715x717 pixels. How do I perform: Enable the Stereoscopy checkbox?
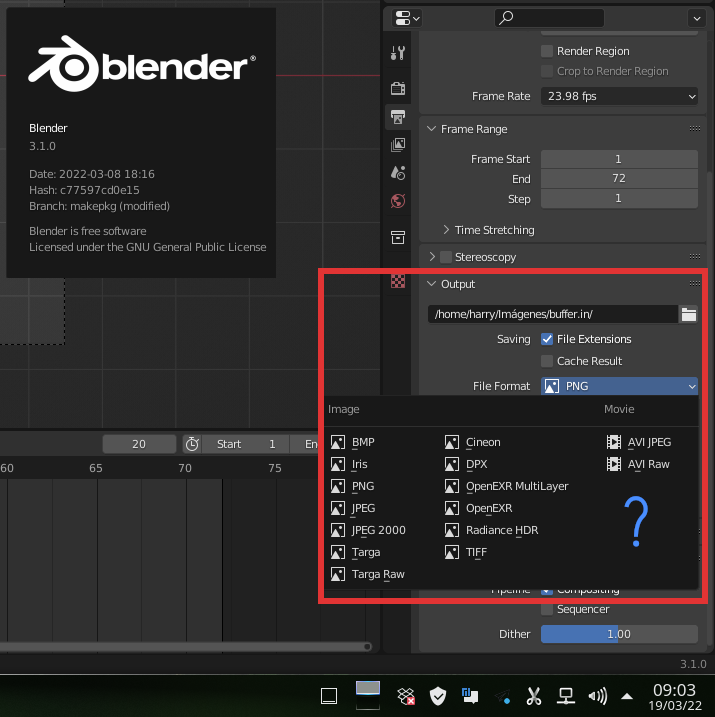click(x=446, y=257)
